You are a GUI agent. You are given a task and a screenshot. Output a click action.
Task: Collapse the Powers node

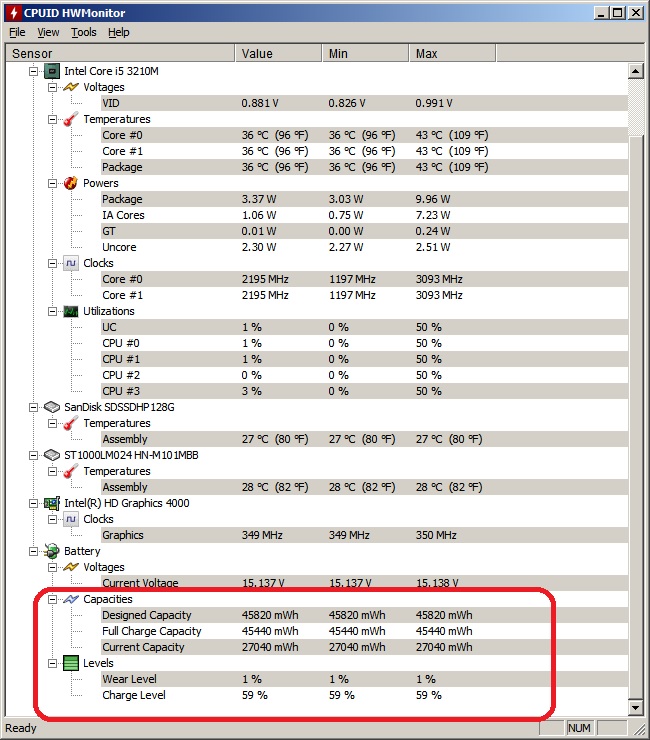(x=52, y=183)
